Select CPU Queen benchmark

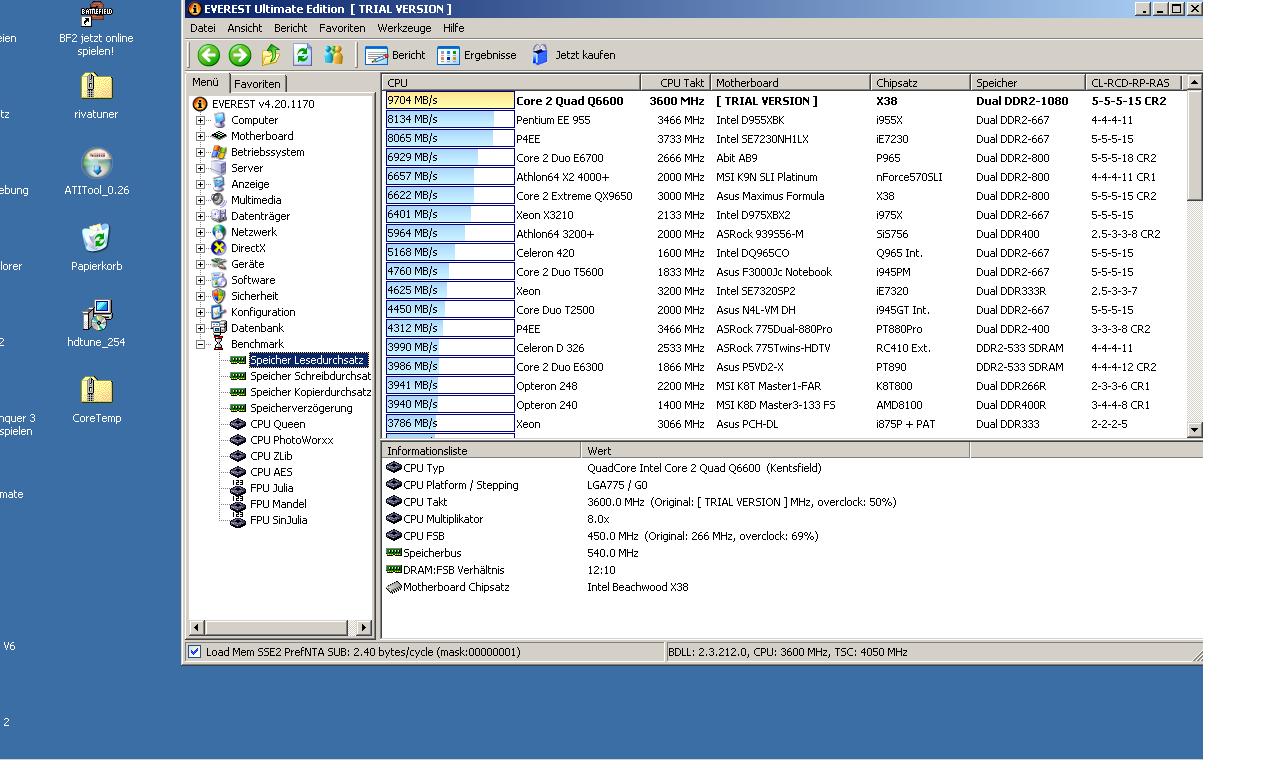(x=278, y=424)
